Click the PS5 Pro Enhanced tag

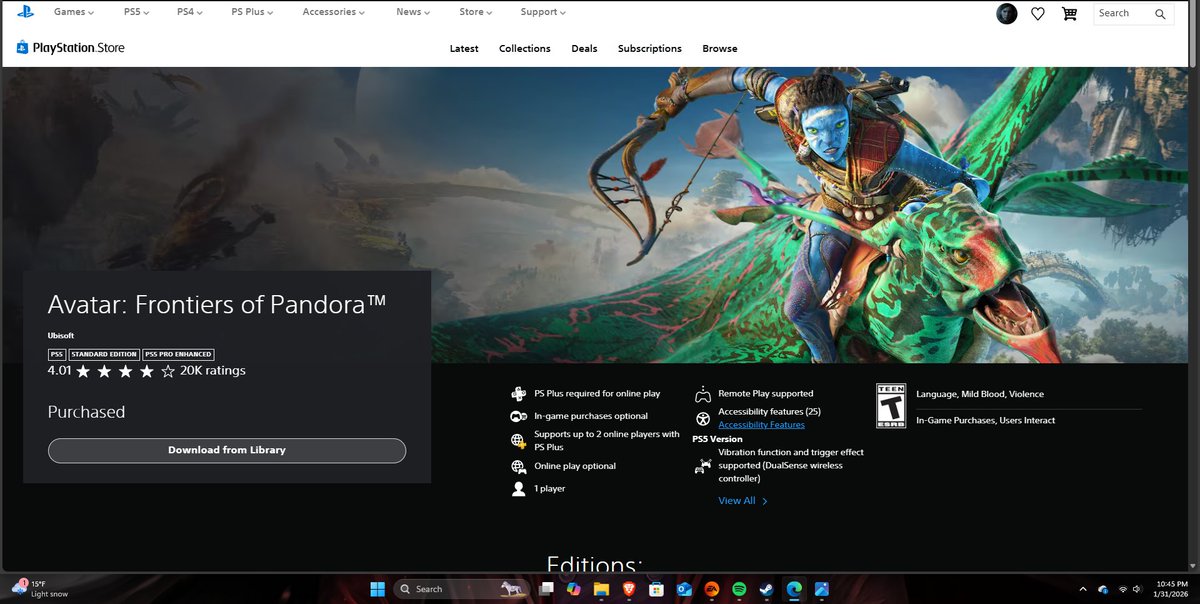178,354
